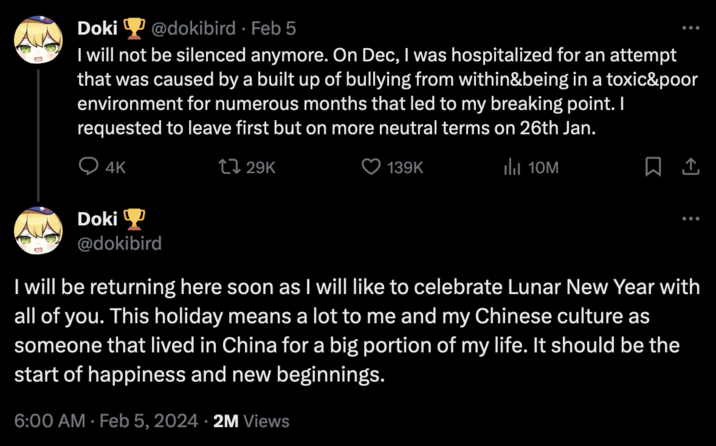716x446 pixels.
Task: Click Doki's avatar on second tweet
Action: pyautogui.click(x=38, y=231)
